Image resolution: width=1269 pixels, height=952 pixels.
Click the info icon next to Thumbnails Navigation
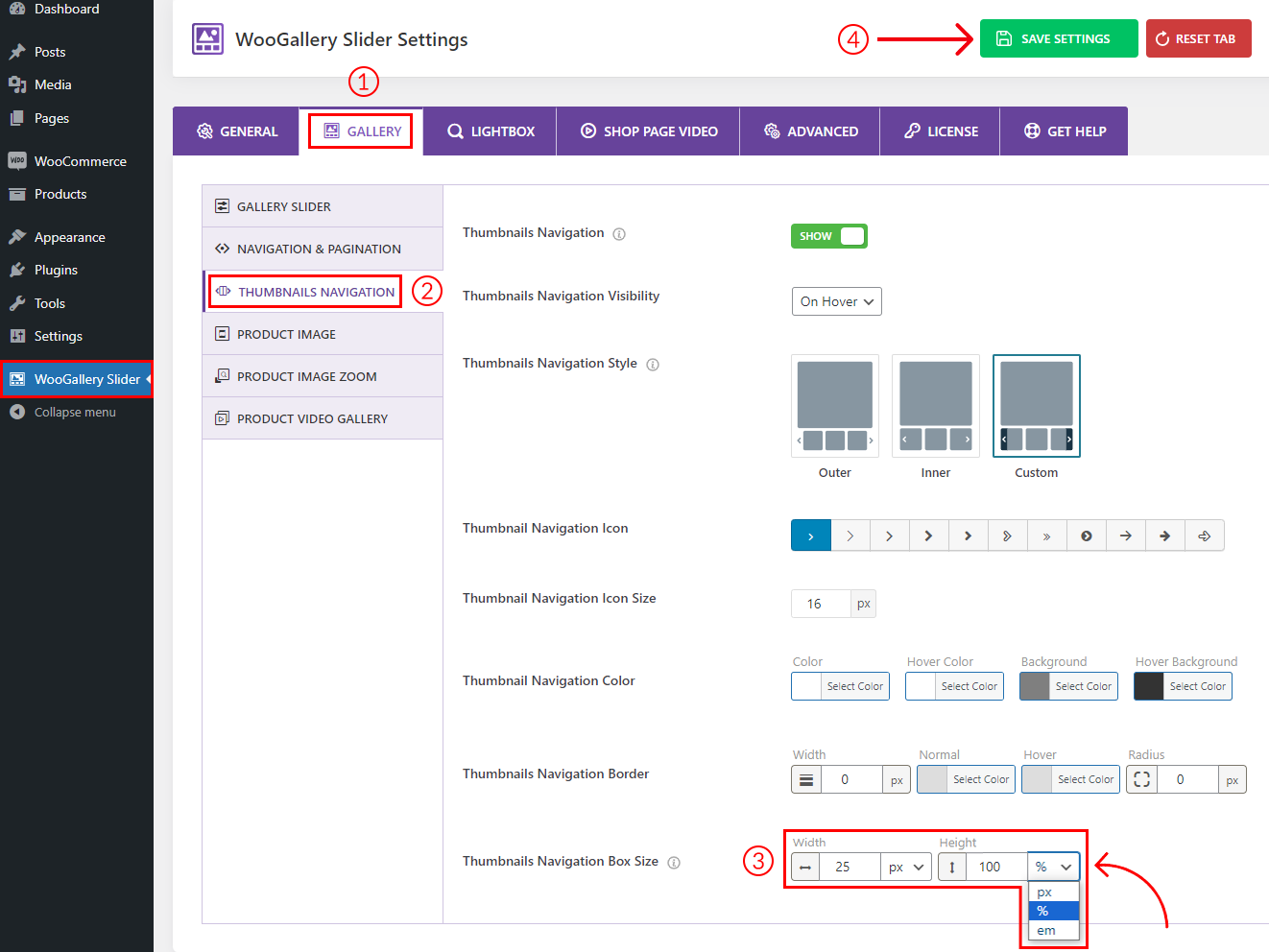[619, 233]
